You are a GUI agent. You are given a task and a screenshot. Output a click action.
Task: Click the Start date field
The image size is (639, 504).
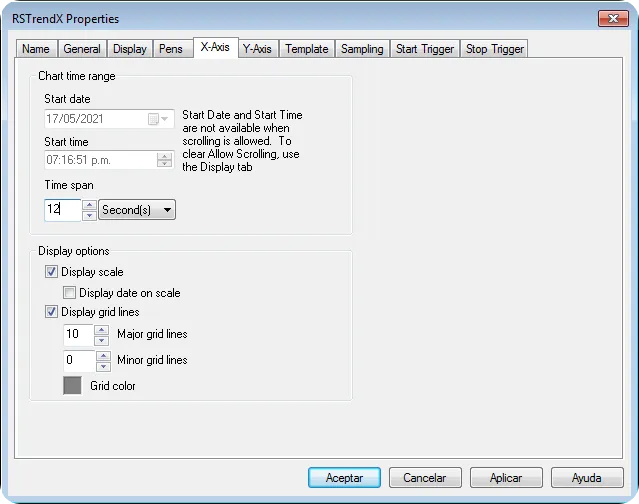click(109, 119)
